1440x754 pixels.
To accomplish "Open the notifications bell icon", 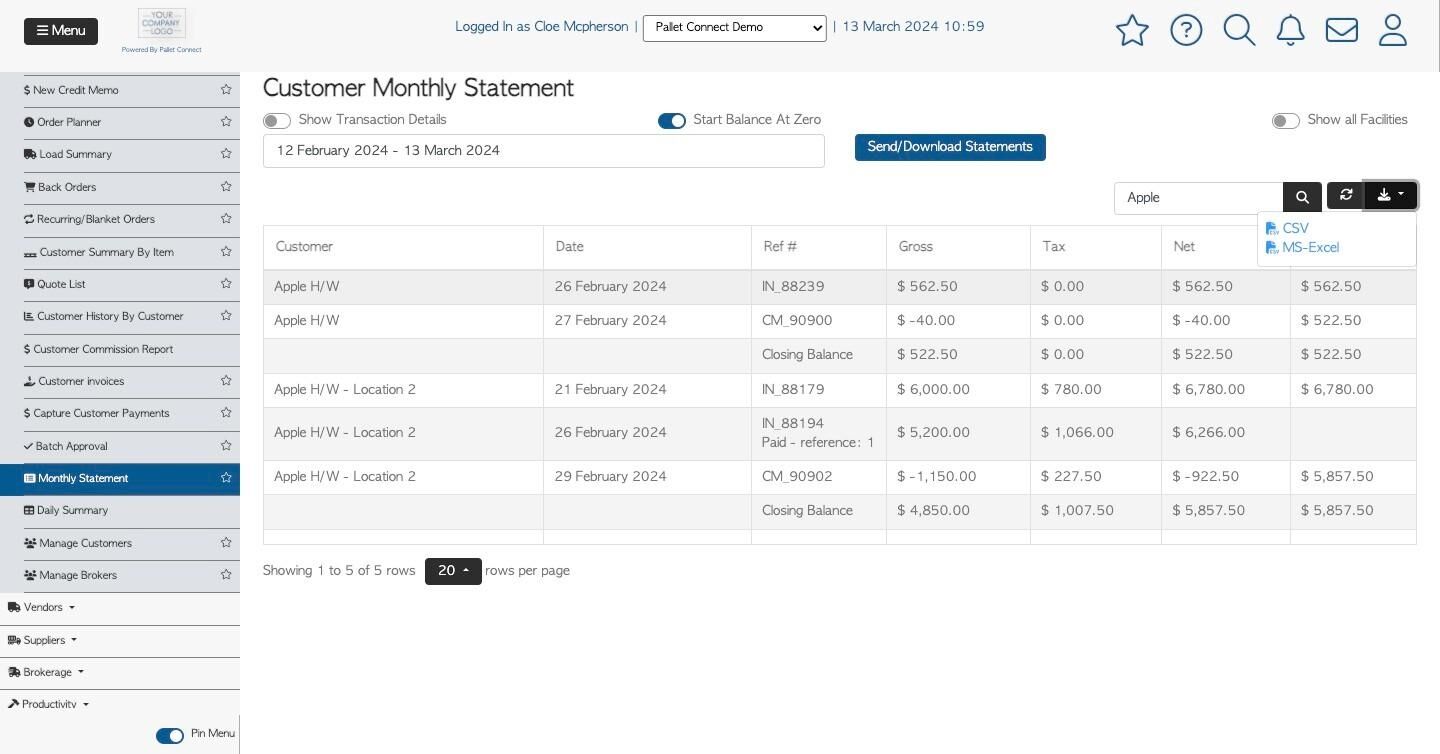I will [1291, 30].
